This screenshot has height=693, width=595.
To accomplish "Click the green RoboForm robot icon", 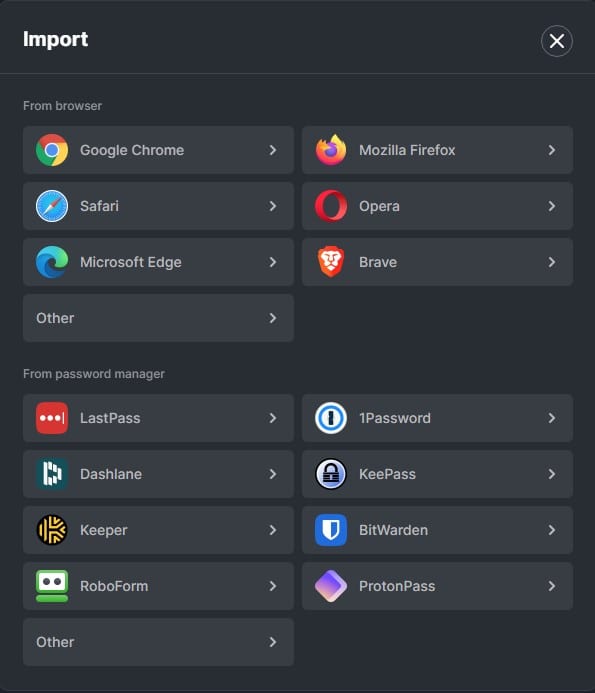I will [x=52, y=586].
